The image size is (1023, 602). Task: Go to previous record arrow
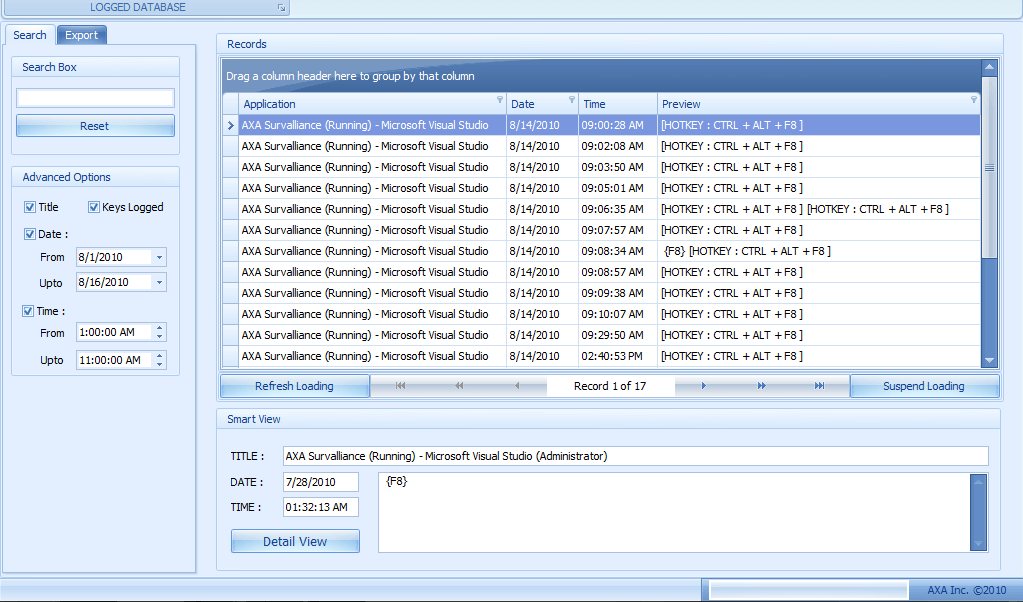pyautogui.click(x=517, y=386)
